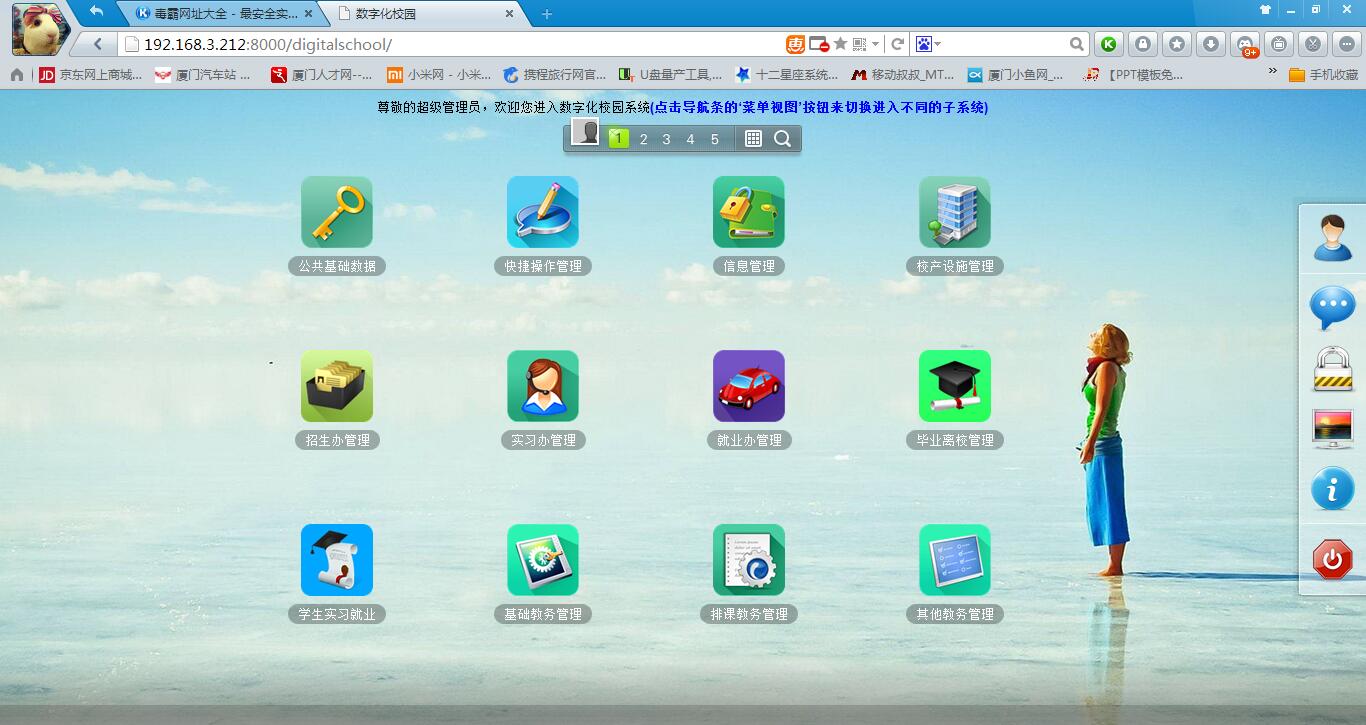This screenshot has width=1366, height=725.
Task: Open the 毕业离校管理 graduation cap icon
Action: (954, 386)
